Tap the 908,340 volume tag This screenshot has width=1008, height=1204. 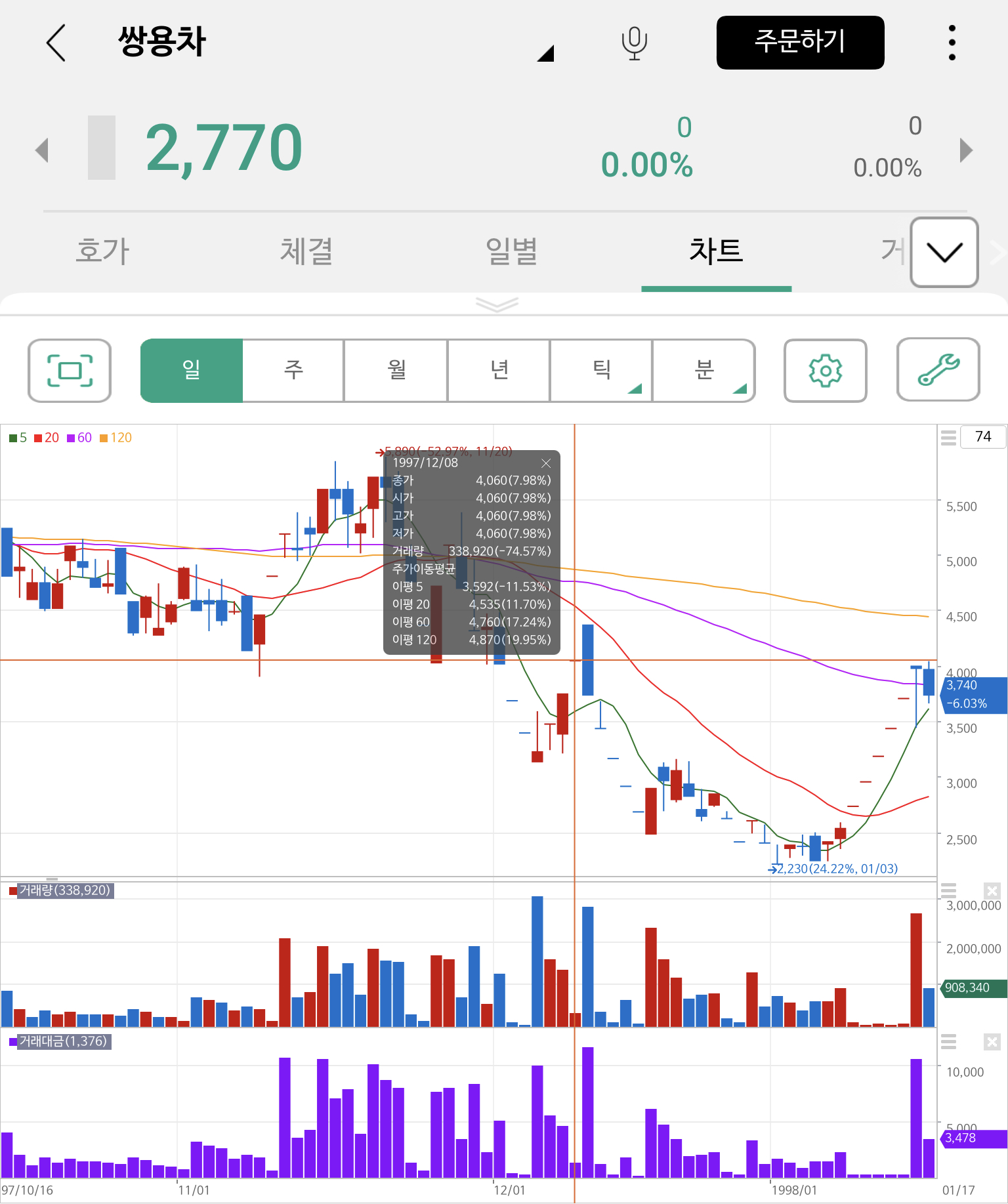(974, 987)
